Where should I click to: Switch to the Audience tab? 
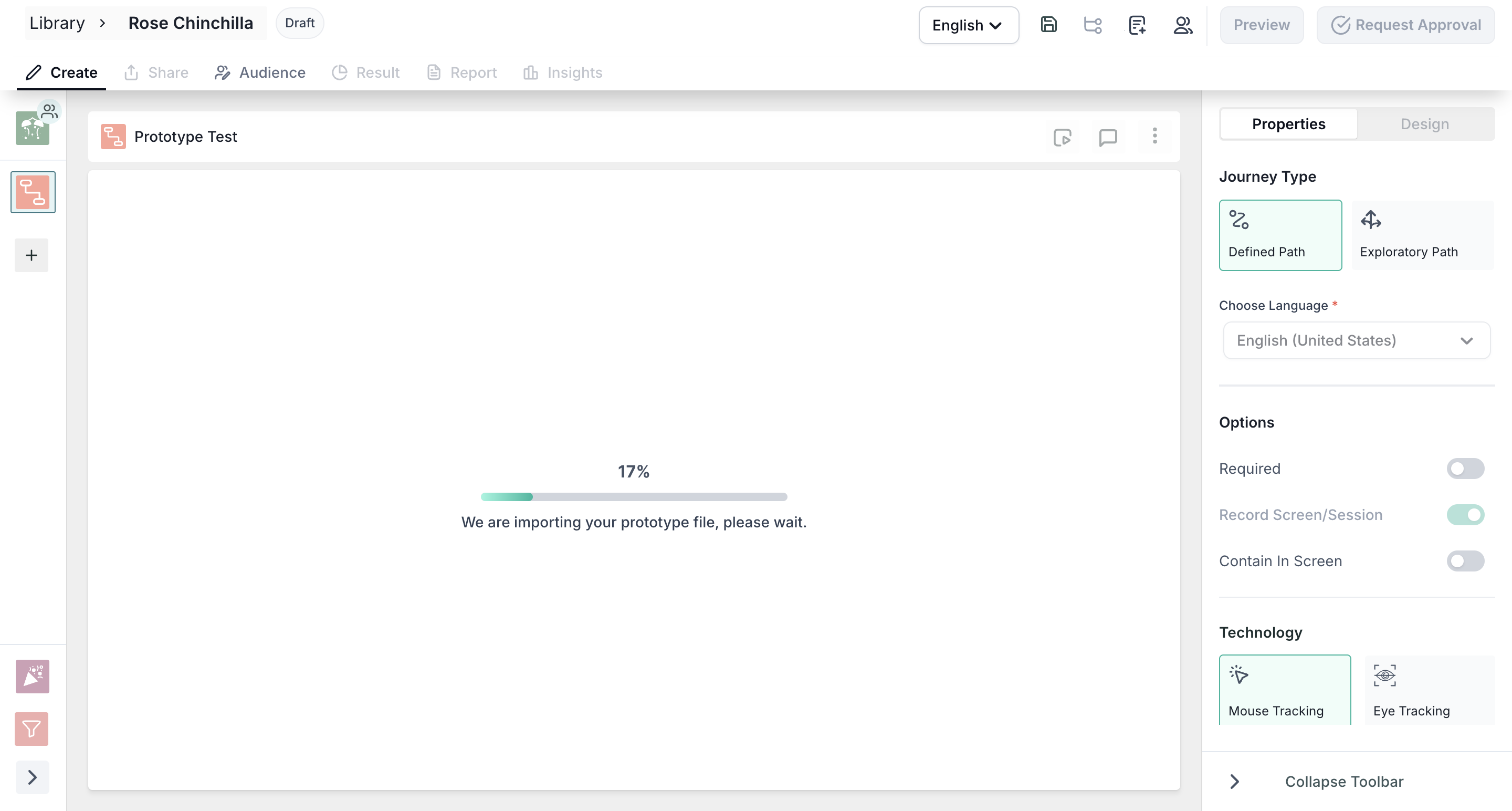pos(260,73)
